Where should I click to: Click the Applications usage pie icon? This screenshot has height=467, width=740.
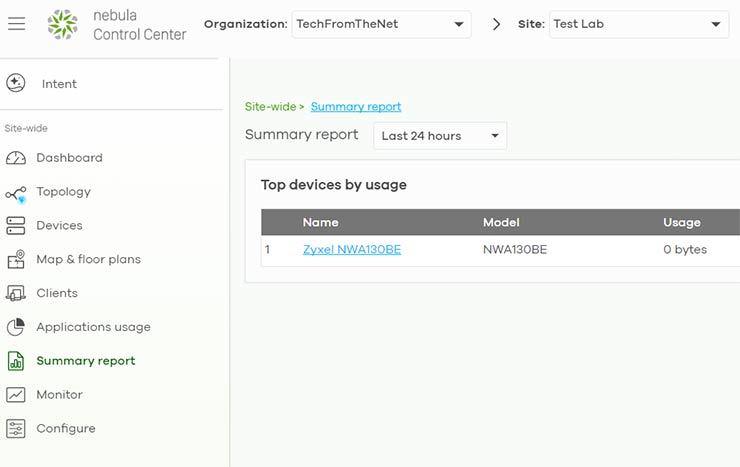click(x=16, y=327)
